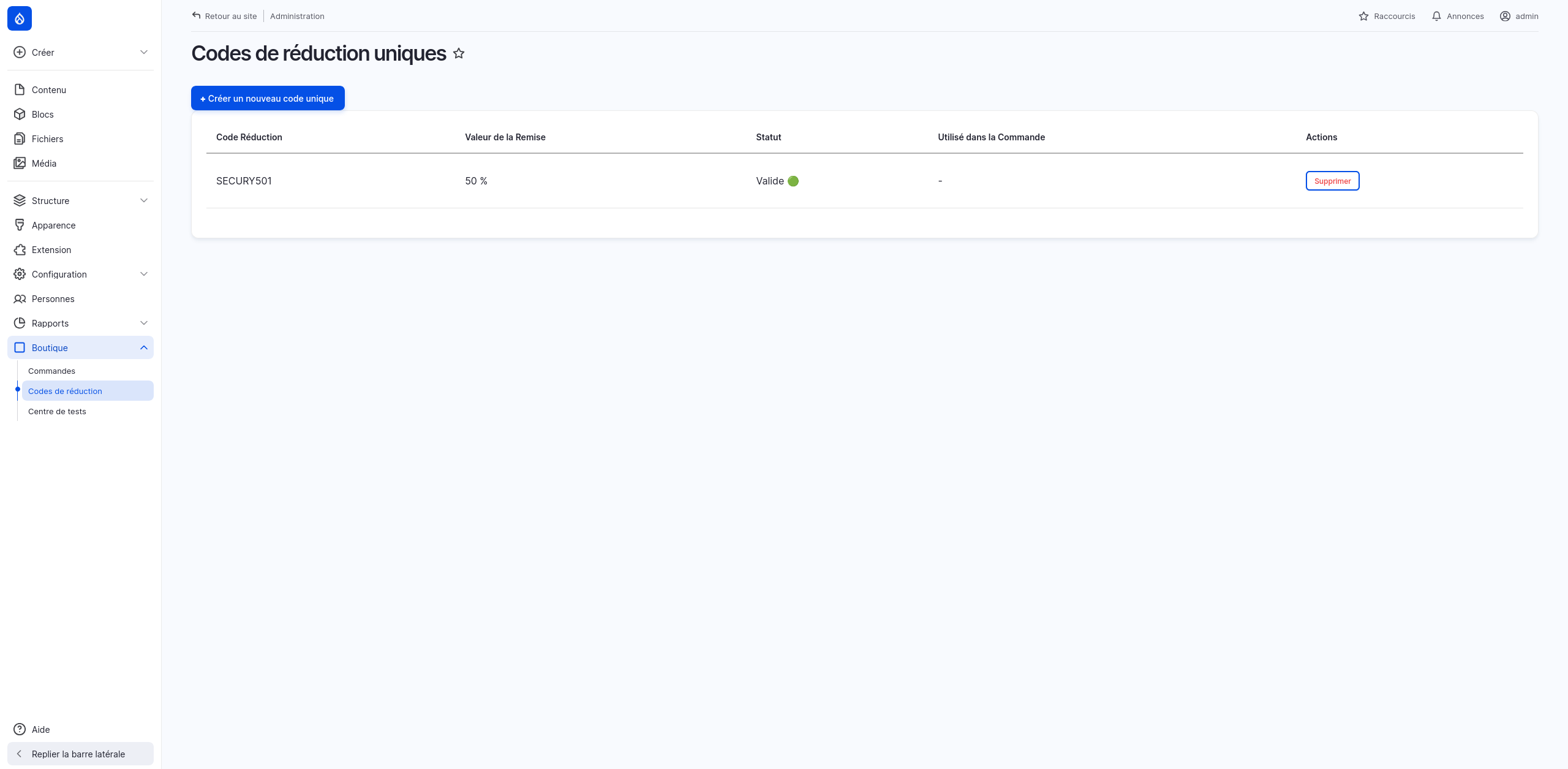Click the Boutique square icon

[20, 347]
